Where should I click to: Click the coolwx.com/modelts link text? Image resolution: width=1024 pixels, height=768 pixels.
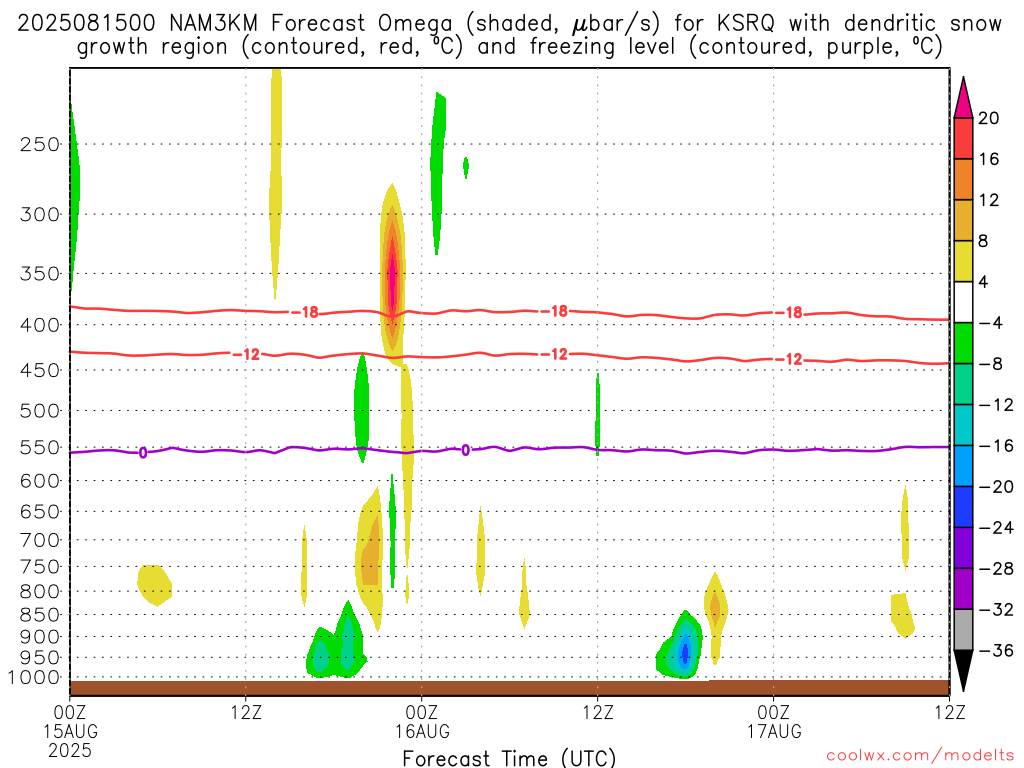tap(920, 755)
